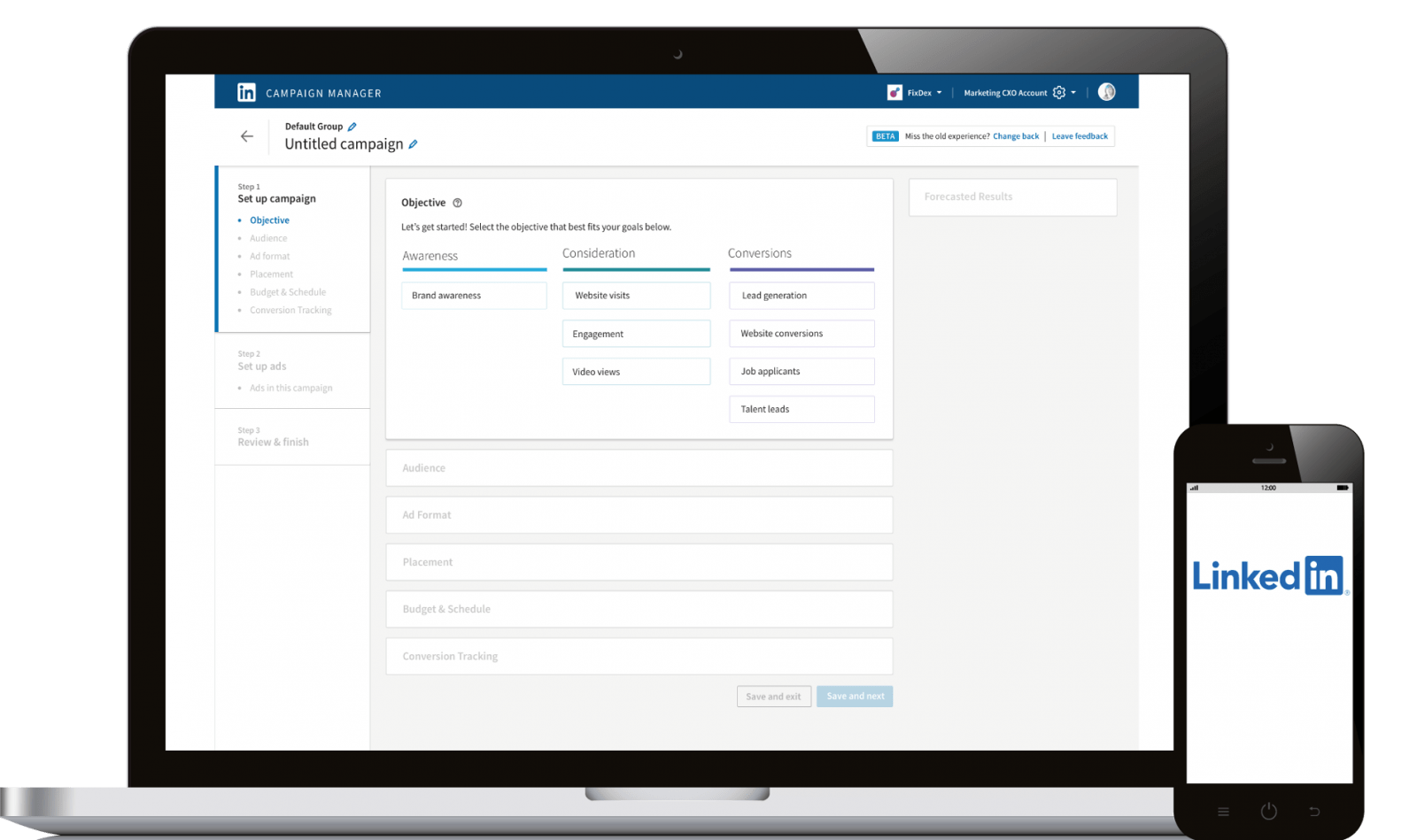Viewport: 1417px width, 840px height.
Task: Select Objective in the sidebar steps
Action: click(x=269, y=220)
